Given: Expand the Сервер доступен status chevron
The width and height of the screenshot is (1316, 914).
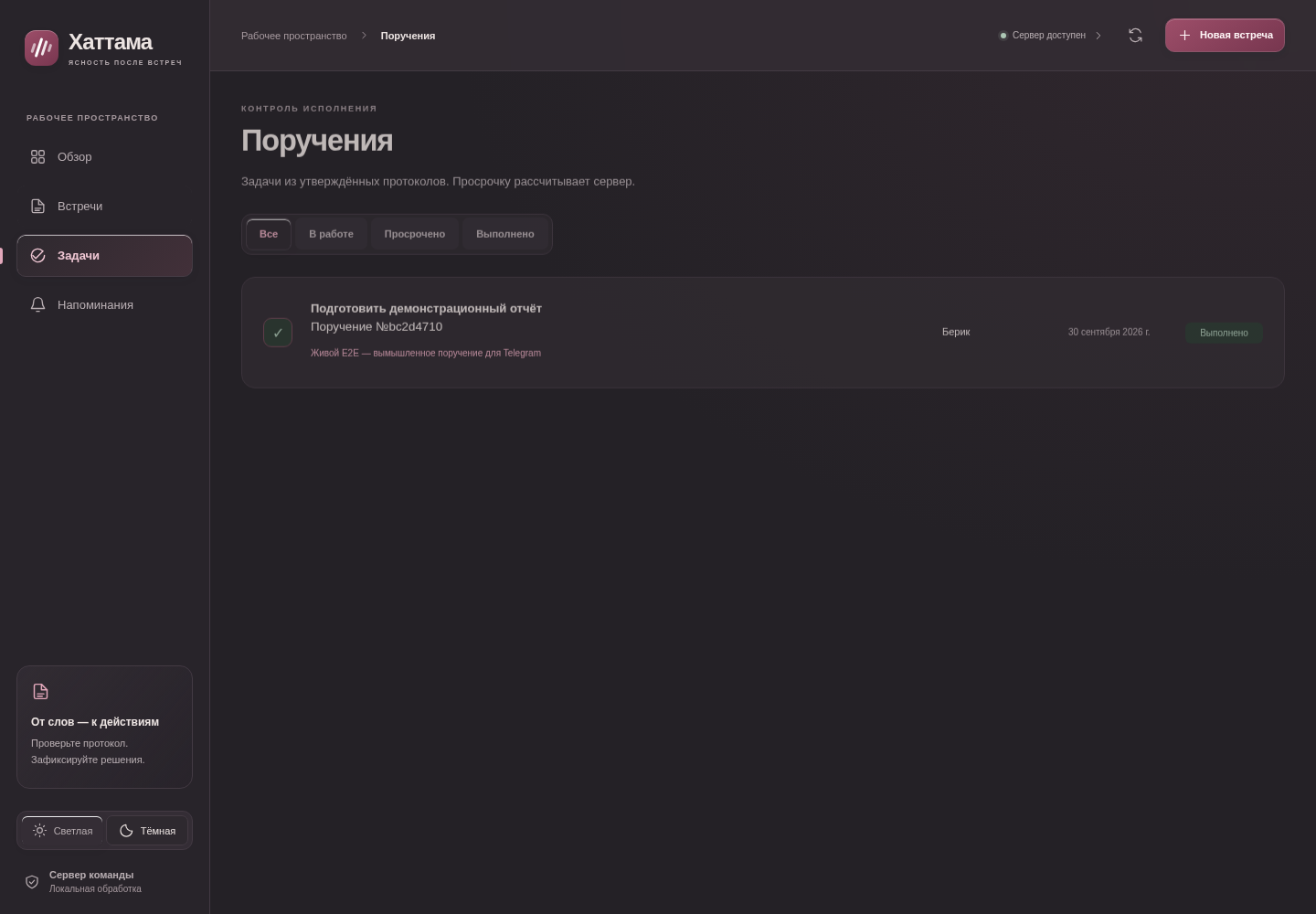Looking at the screenshot, I should click(1098, 36).
